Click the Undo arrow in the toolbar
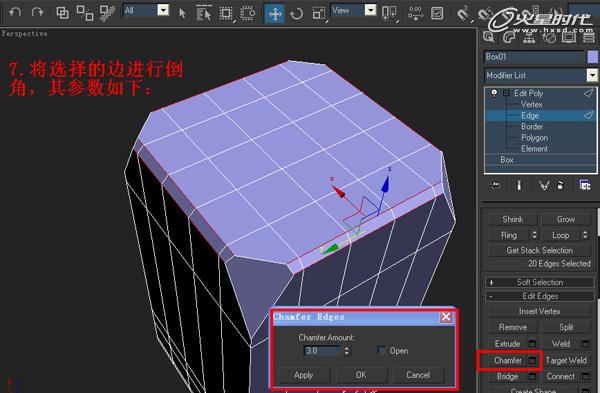600x393 pixels. pyautogui.click(x=15, y=13)
